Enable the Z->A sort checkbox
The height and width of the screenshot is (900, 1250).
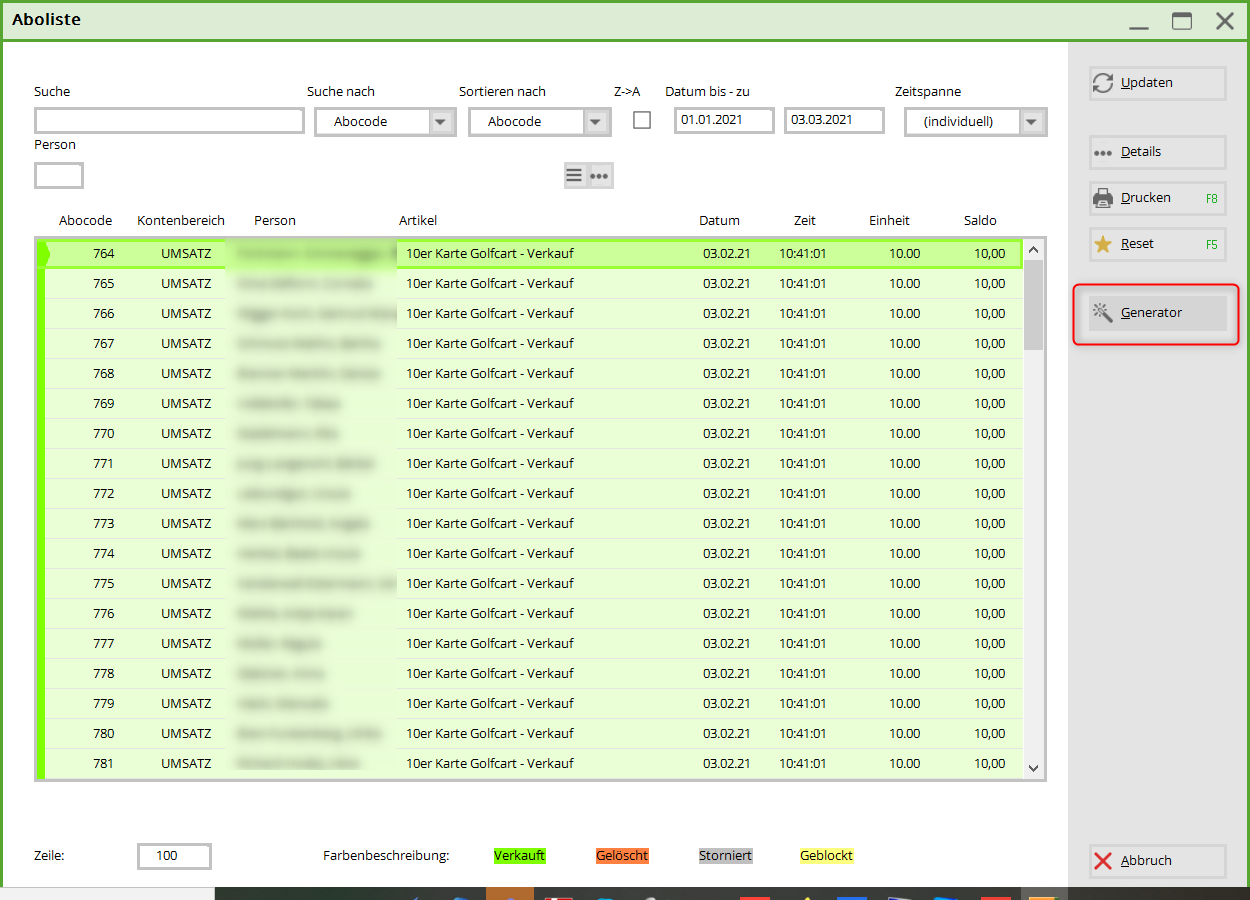(x=642, y=120)
